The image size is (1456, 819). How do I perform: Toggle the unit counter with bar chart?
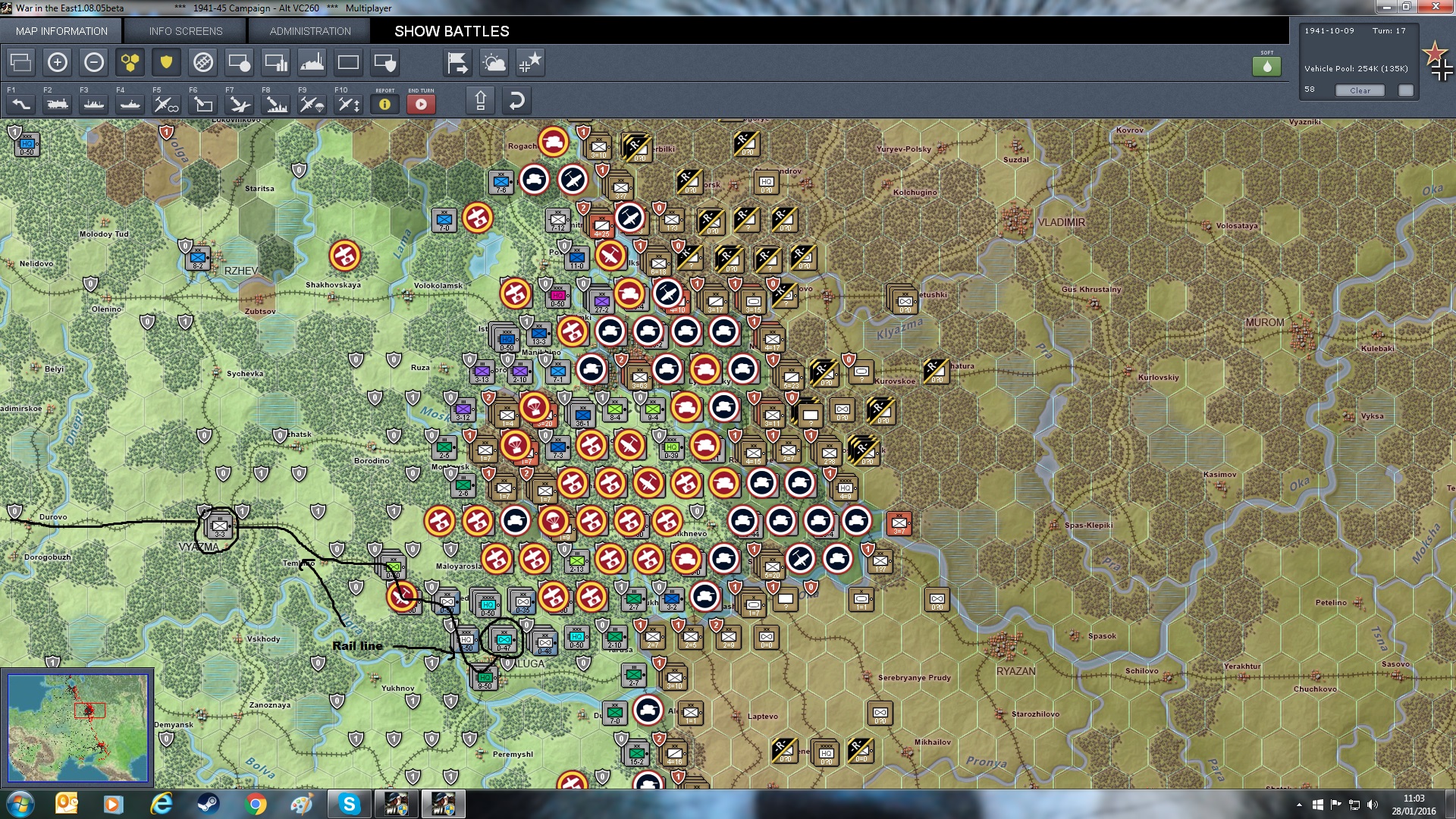point(275,62)
